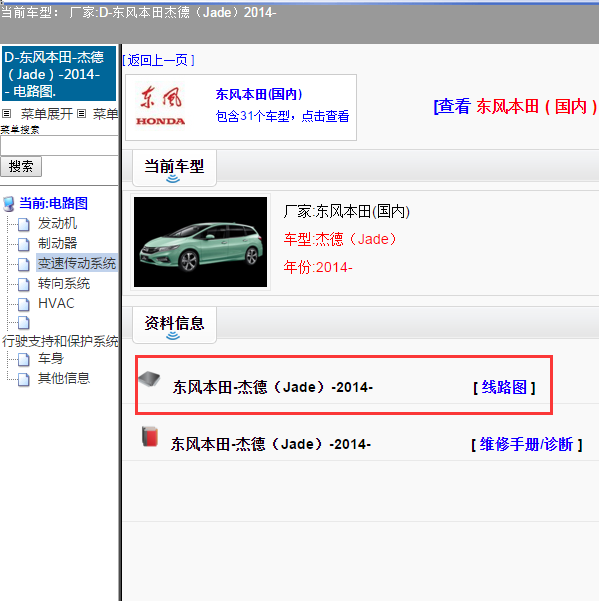The image size is (599, 601).
Task: Collapse menu via second 菜单 icon
Action: [81, 113]
